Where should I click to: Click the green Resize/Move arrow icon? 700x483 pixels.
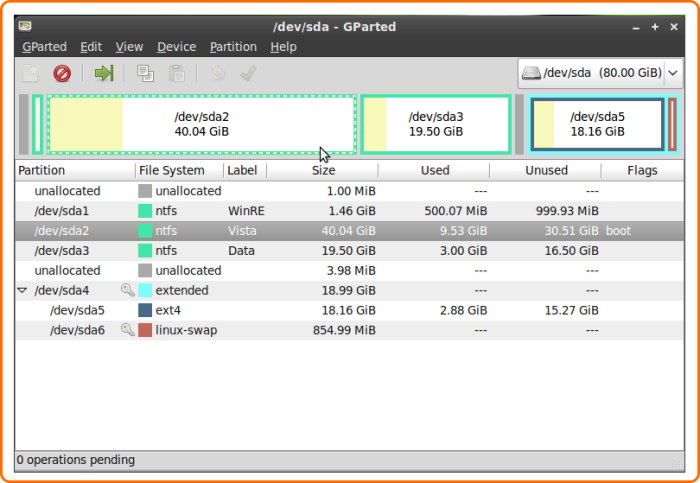point(104,73)
